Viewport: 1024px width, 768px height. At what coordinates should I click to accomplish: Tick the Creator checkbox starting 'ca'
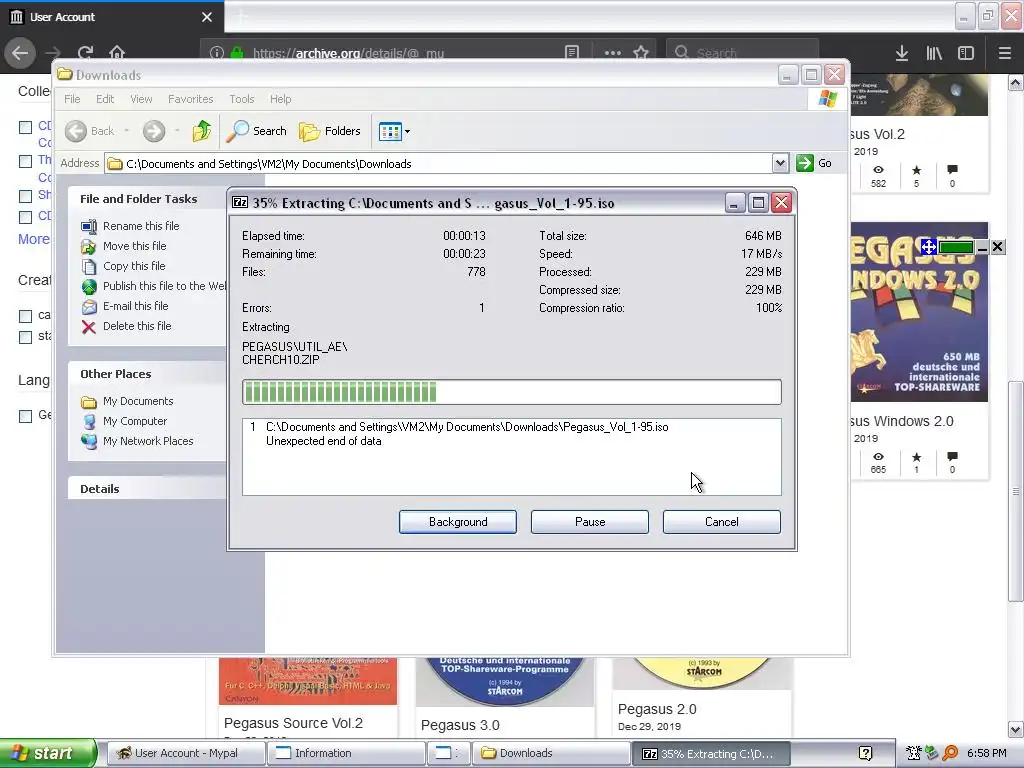25,316
